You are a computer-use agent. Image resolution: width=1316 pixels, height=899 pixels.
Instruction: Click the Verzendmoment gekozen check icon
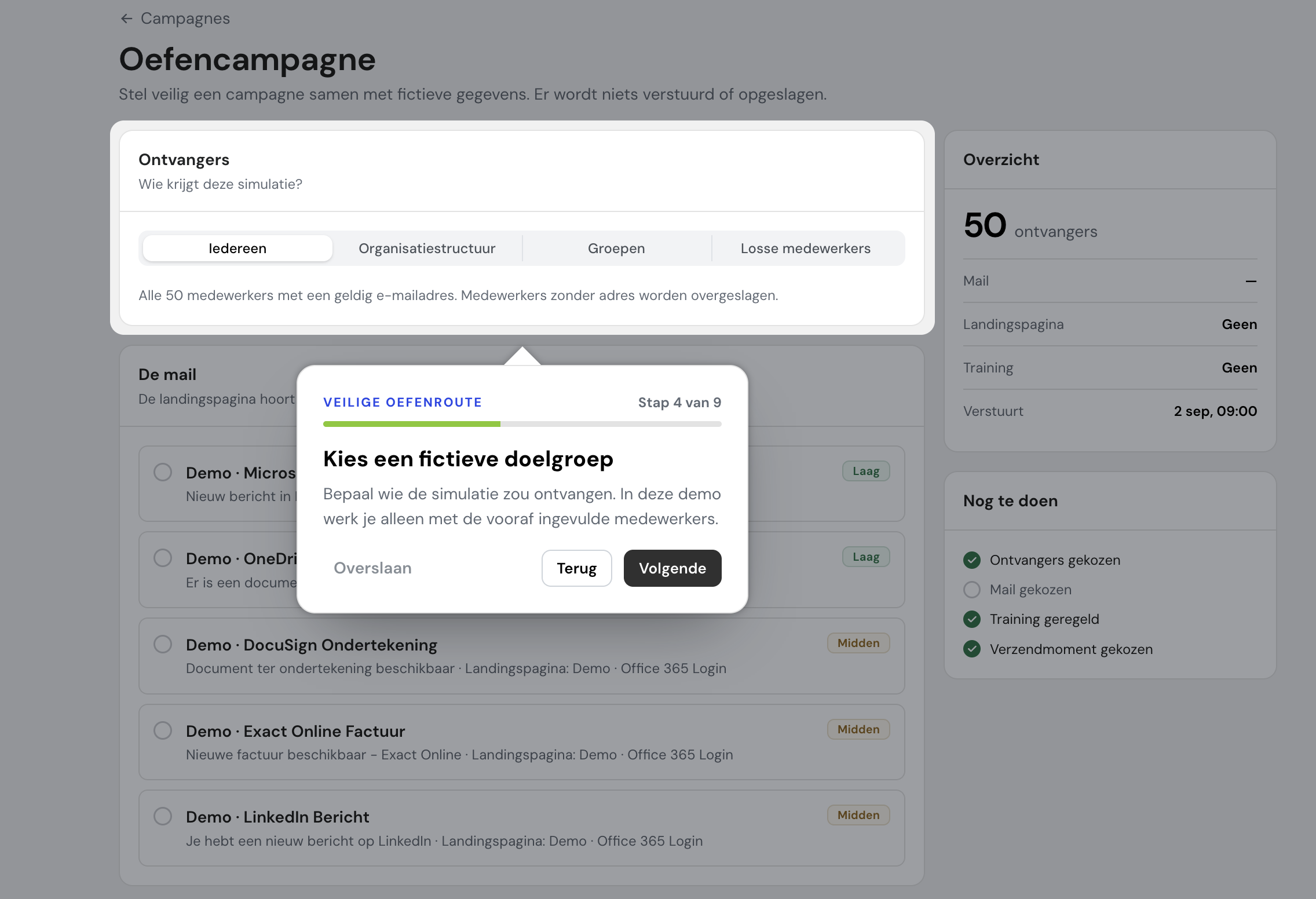coord(972,649)
